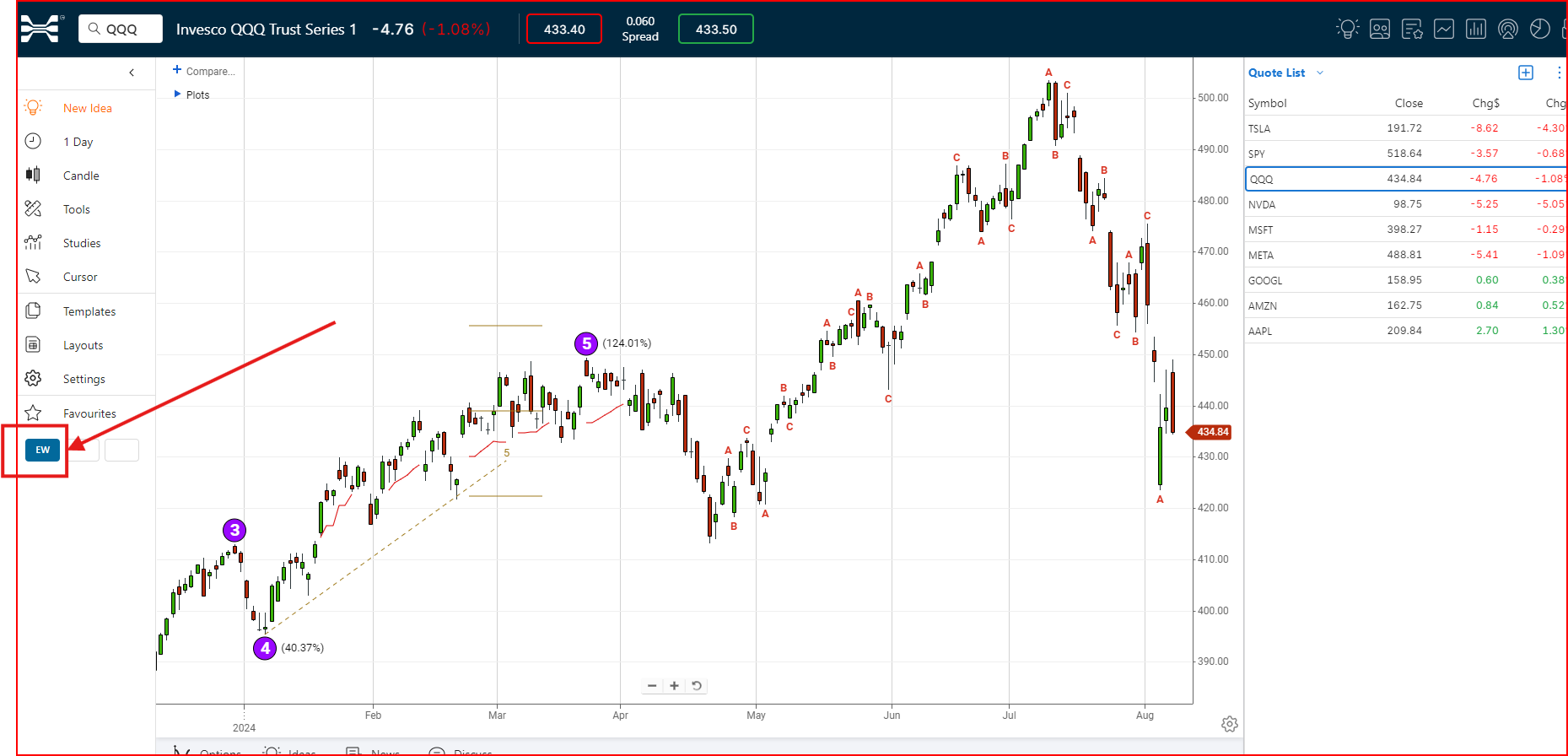Open the Quote List dropdown chevron
The image size is (1568, 756).
click(x=1320, y=73)
